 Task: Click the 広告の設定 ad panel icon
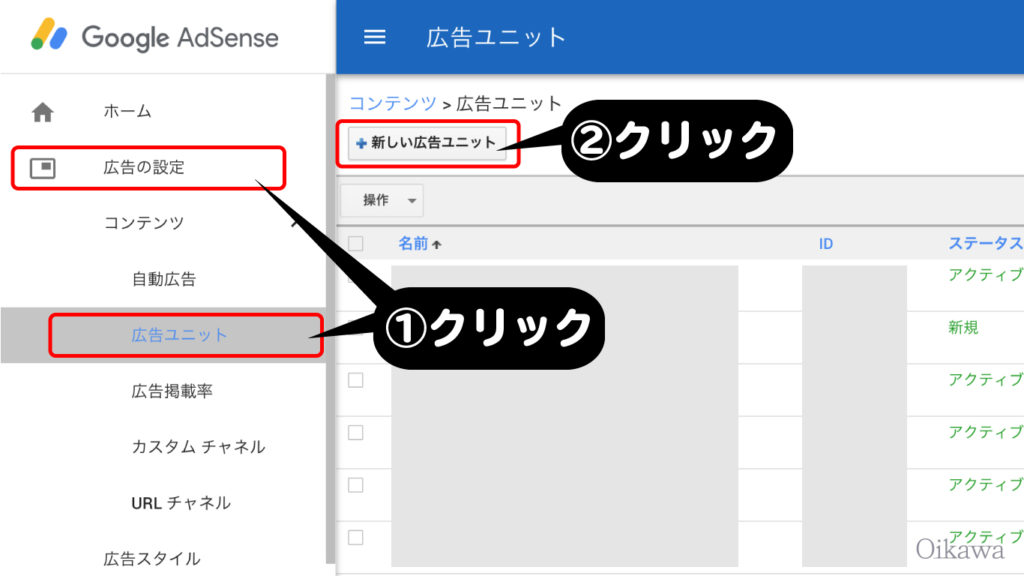click(x=43, y=168)
